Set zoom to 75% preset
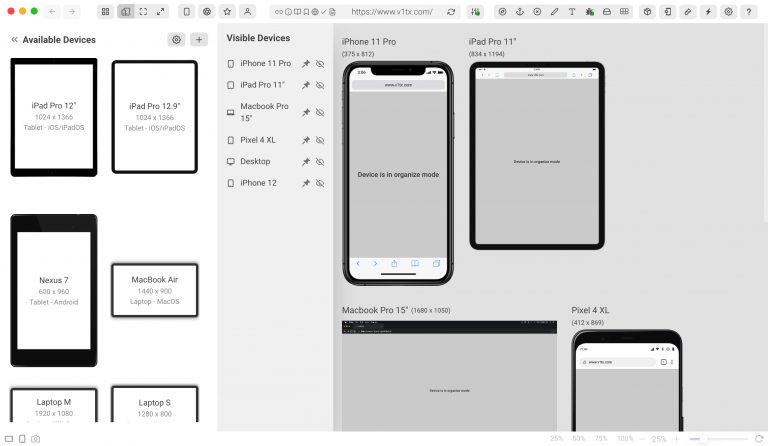The height and width of the screenshot is (446, 768). 600,439
